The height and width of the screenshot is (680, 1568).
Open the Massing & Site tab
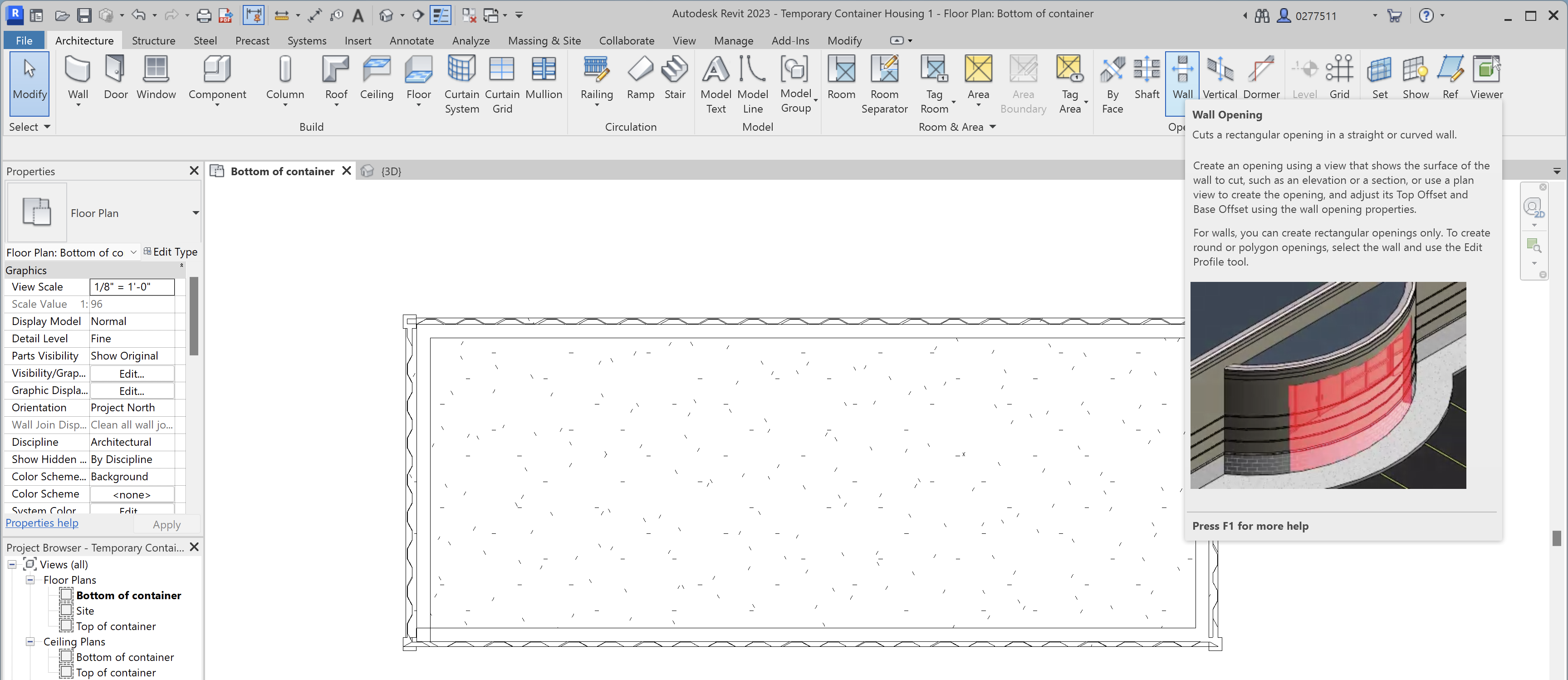[544, 40]
